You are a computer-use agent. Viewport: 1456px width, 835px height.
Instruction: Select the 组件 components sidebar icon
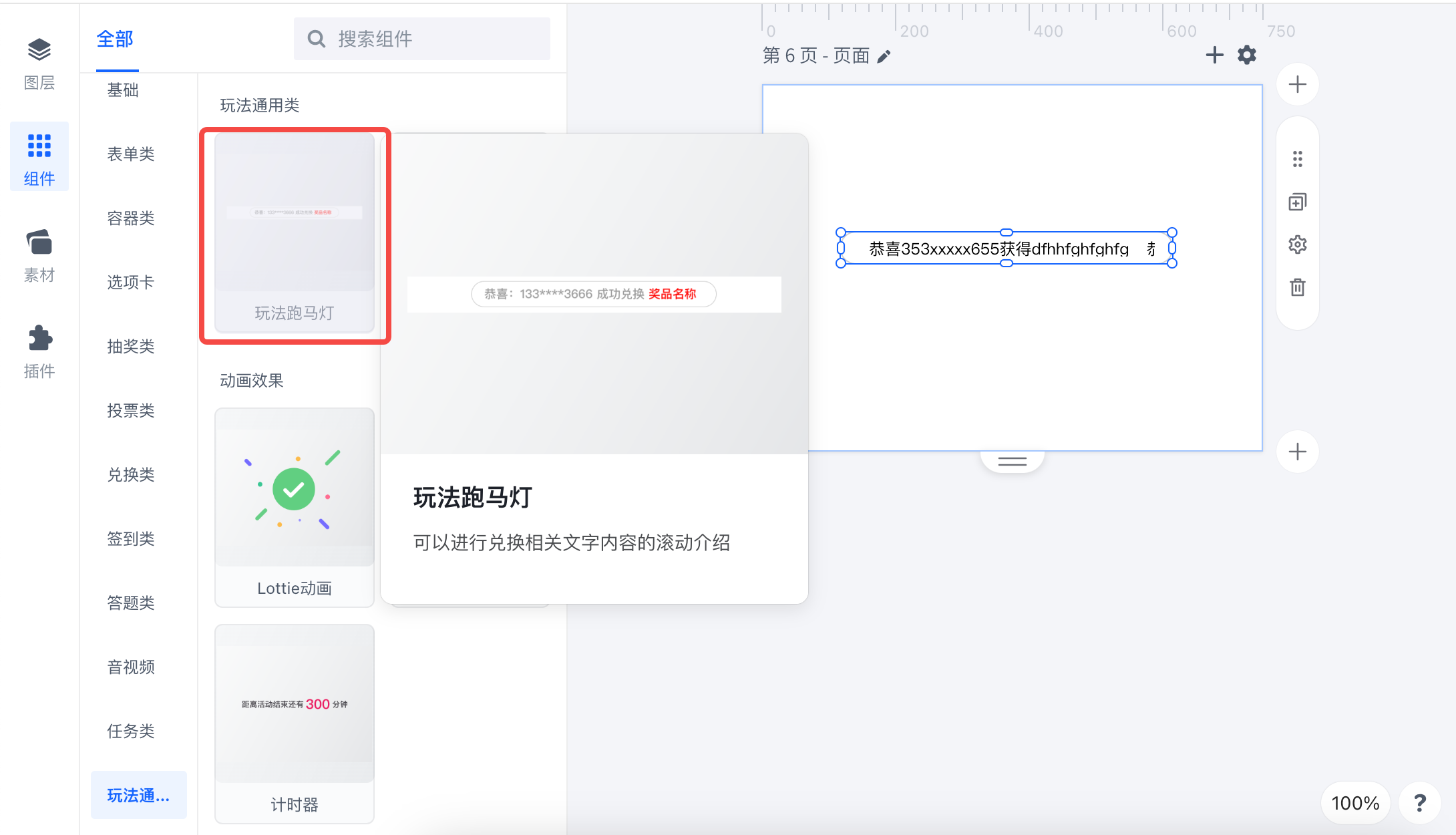tap(39, 158)
